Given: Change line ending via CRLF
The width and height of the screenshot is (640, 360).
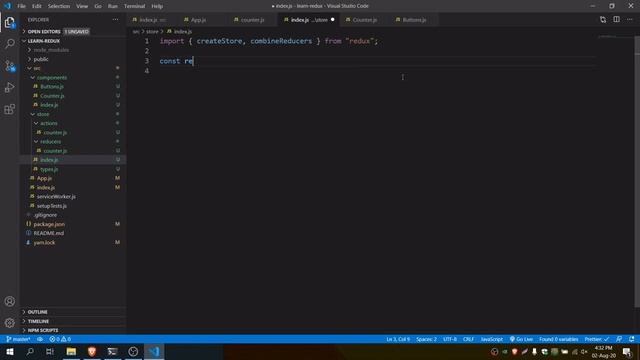Looking at the screenshot, I should (x=468, y=339).
